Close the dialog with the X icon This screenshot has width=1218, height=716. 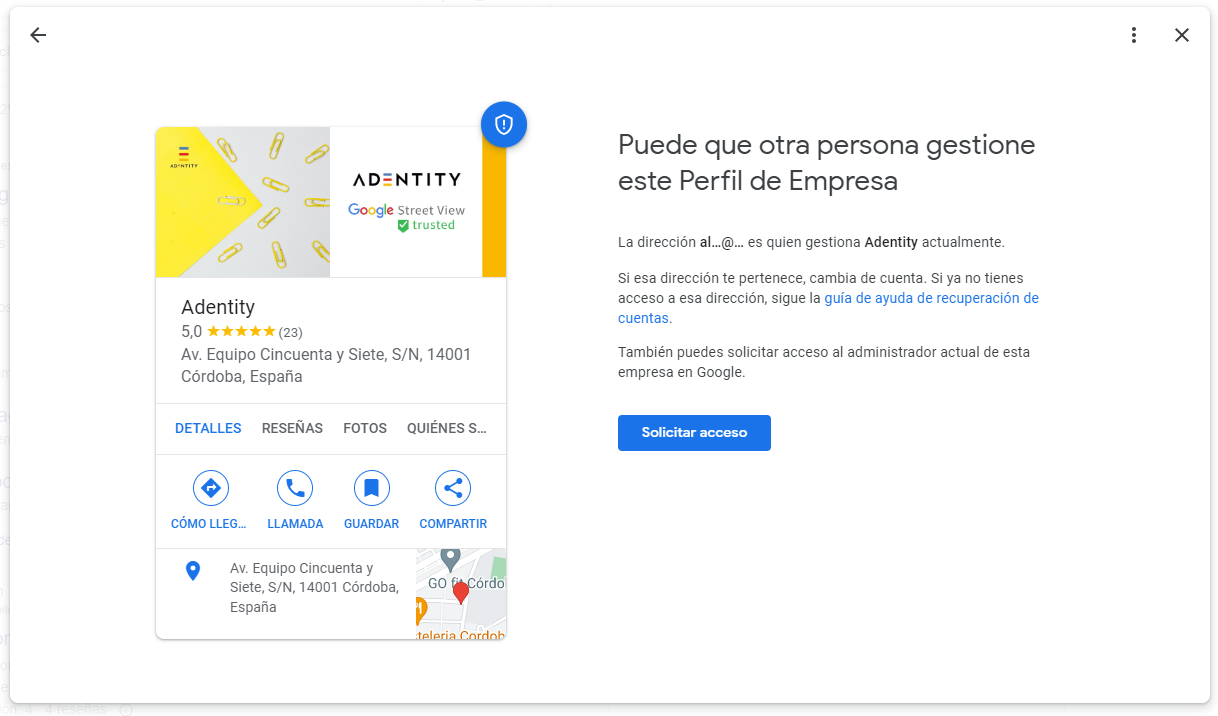pyautogui.click(x=1181, y=35)
